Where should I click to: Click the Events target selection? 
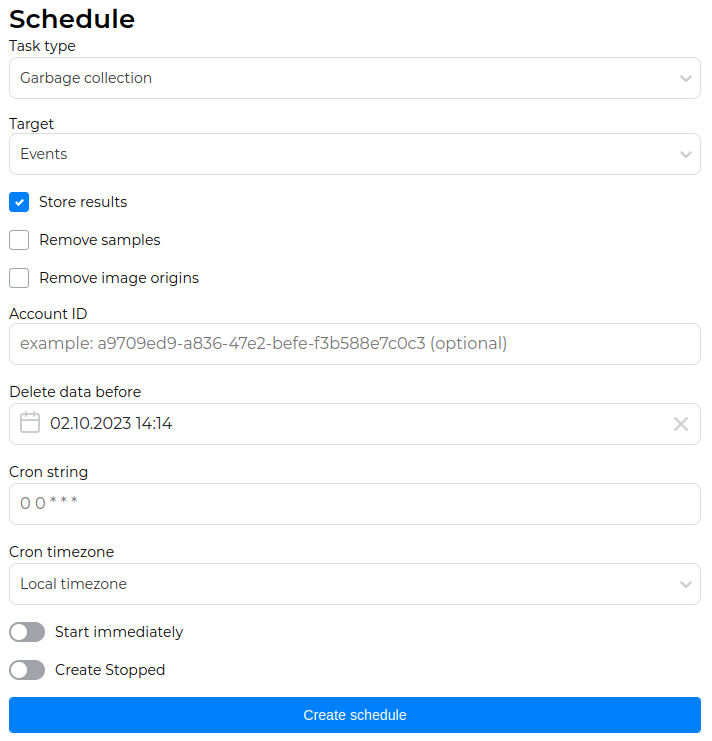coord(340,154)
